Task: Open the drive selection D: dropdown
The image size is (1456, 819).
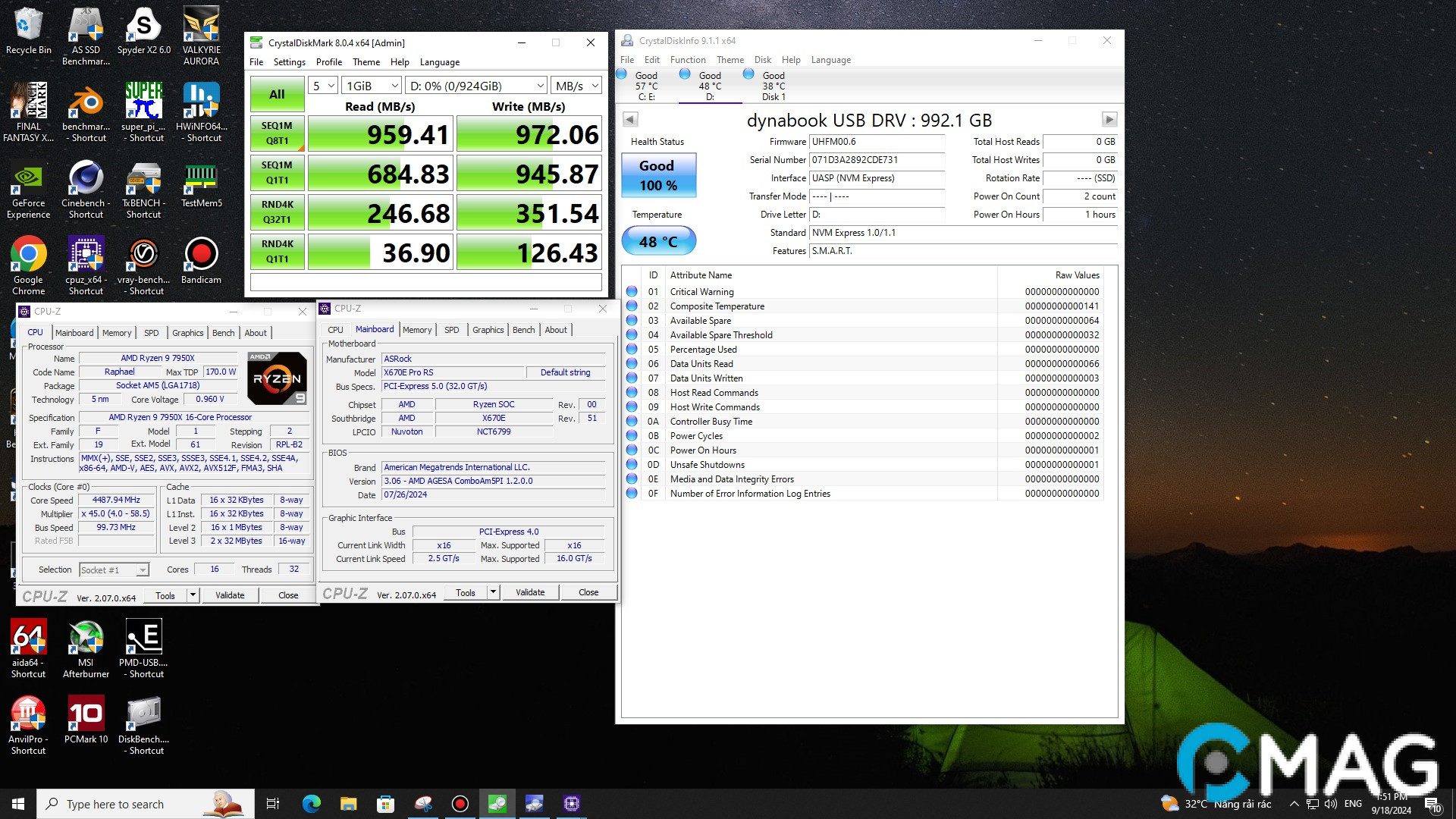Action: coord(476,86)
